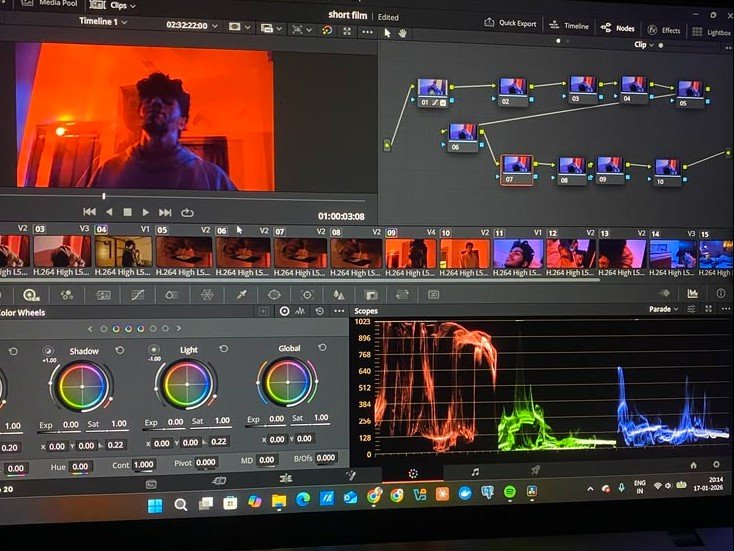Click the viewer scrubber playhead

click(x=104, y=196)
